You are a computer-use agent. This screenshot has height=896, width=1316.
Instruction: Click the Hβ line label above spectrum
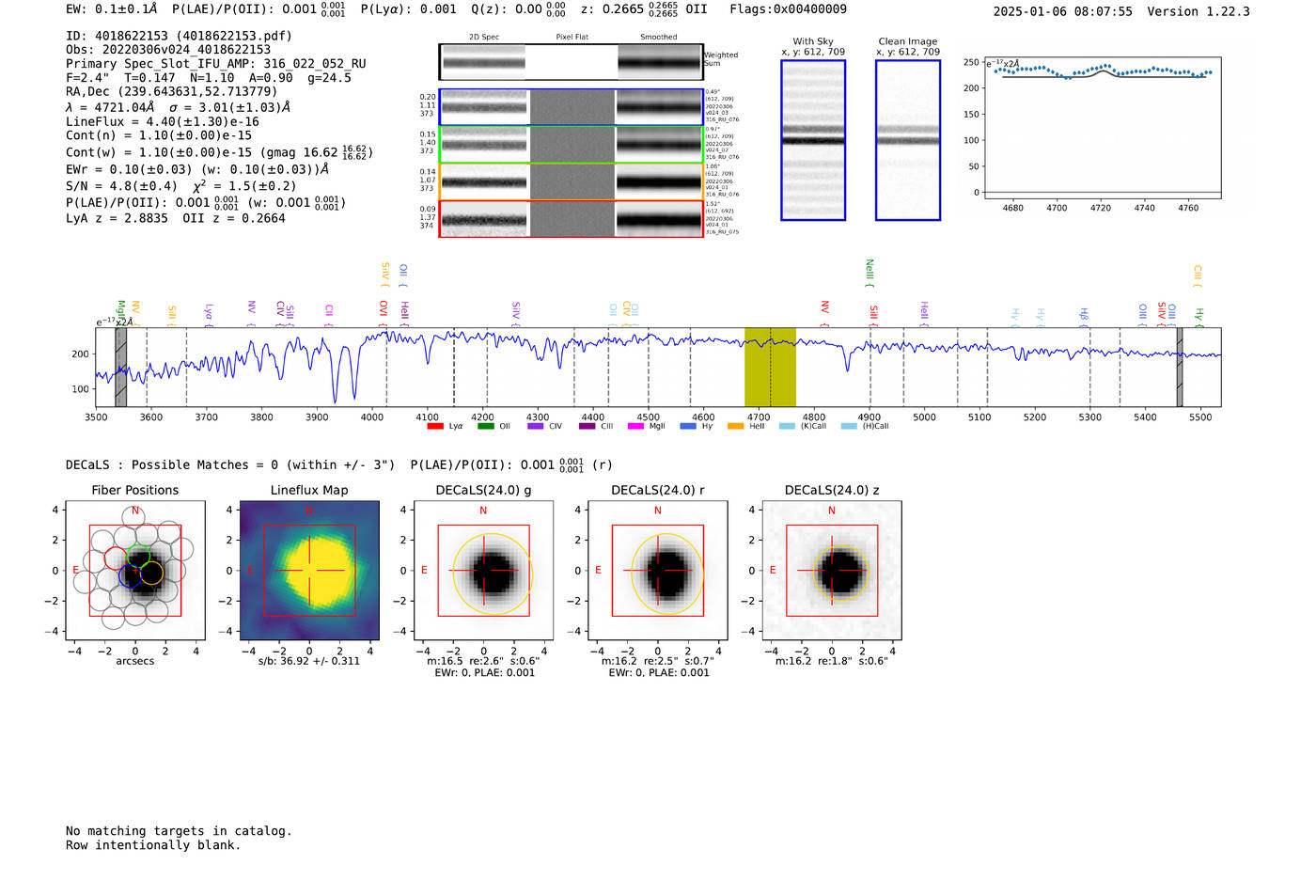click(1083, 315)
